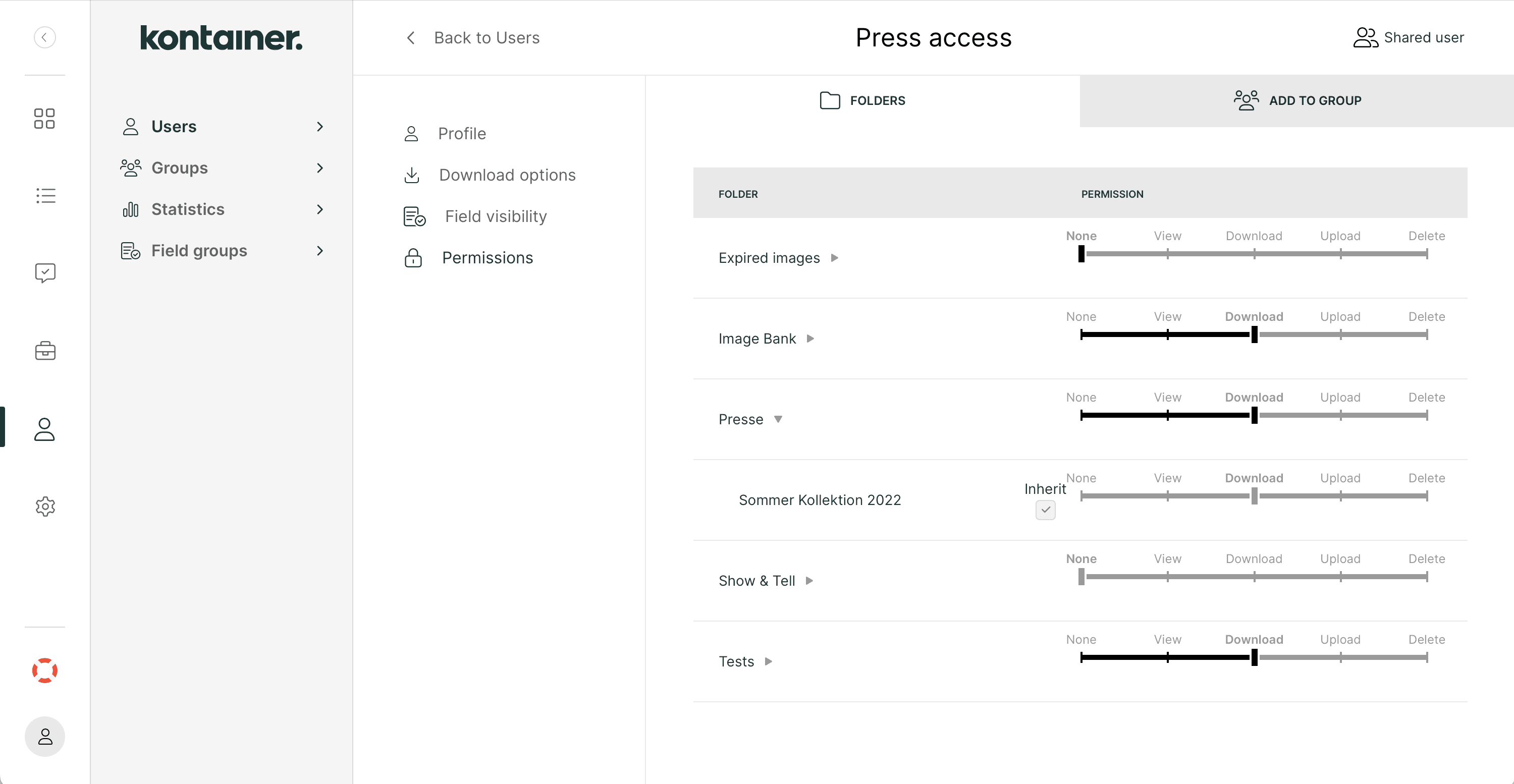
Task: Open settings gear in the sidebar
Action: [45, 506]
